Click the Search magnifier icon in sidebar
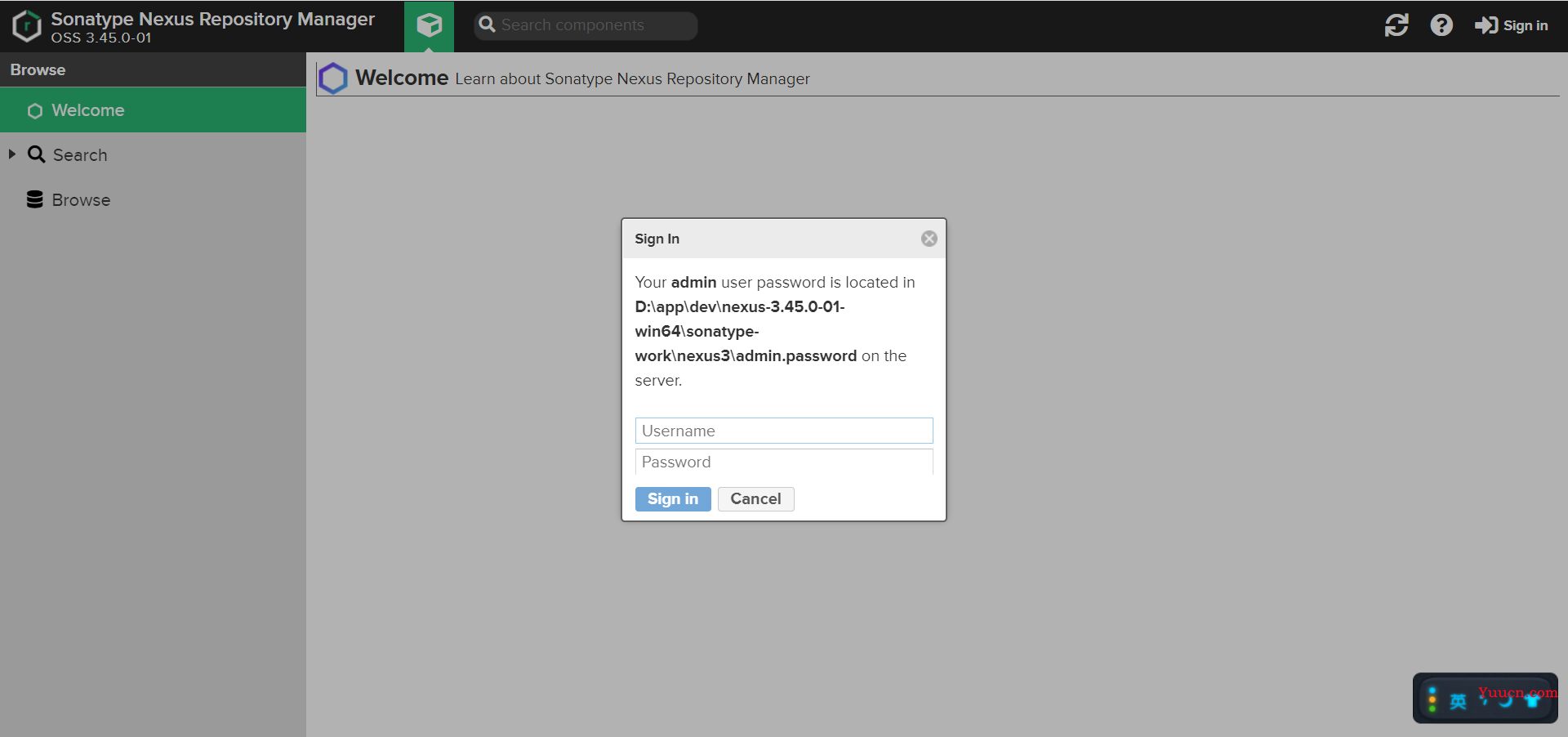Viewport: 1568px width, 737px height. (36, 154)
